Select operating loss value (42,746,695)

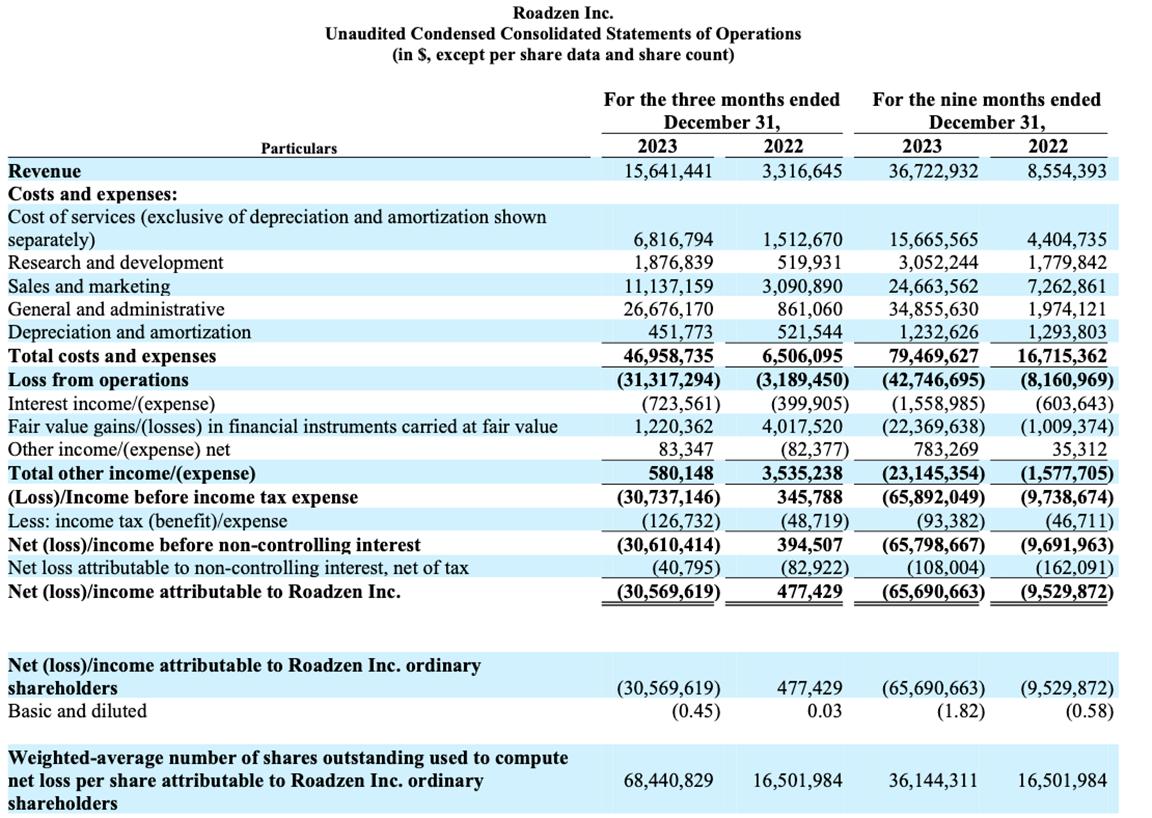tap(934, 380)
